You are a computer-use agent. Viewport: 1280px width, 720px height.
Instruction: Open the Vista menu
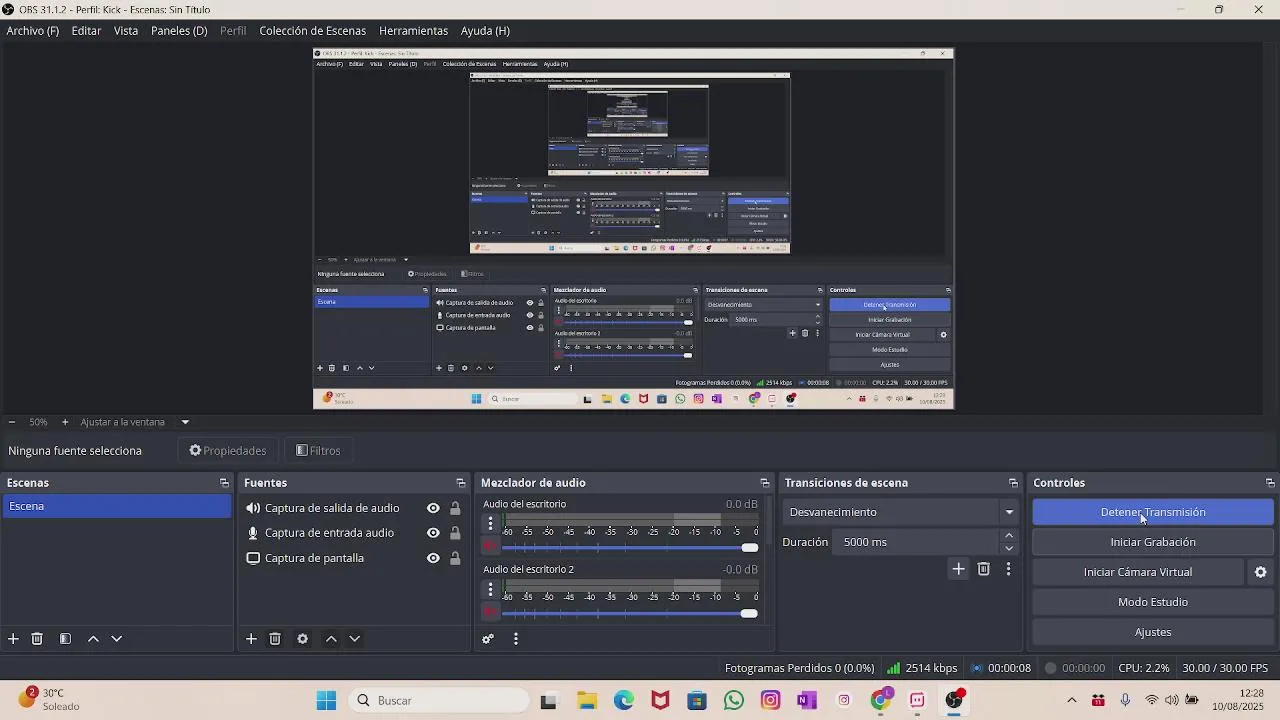click(126, 31)
